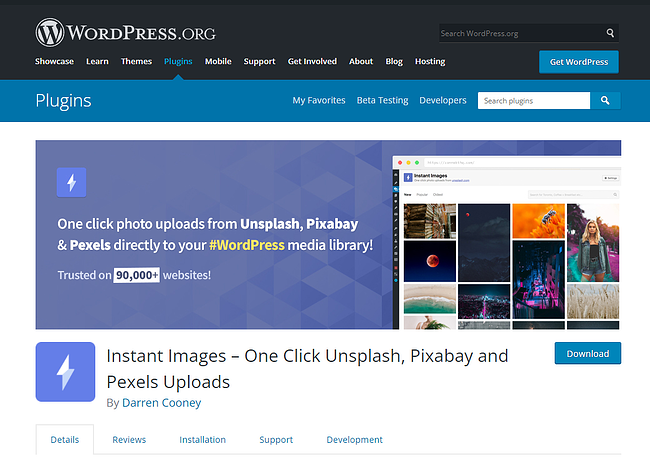Click the bee on orange flower thumbnail
650x474 pixels.
coord(538,221)
